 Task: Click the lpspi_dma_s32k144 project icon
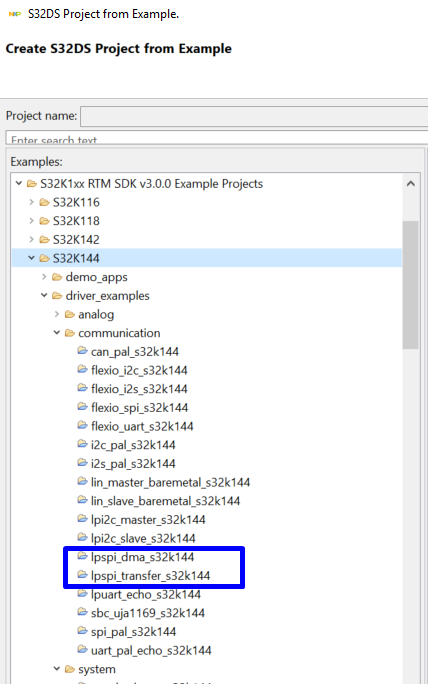point(82,556)
